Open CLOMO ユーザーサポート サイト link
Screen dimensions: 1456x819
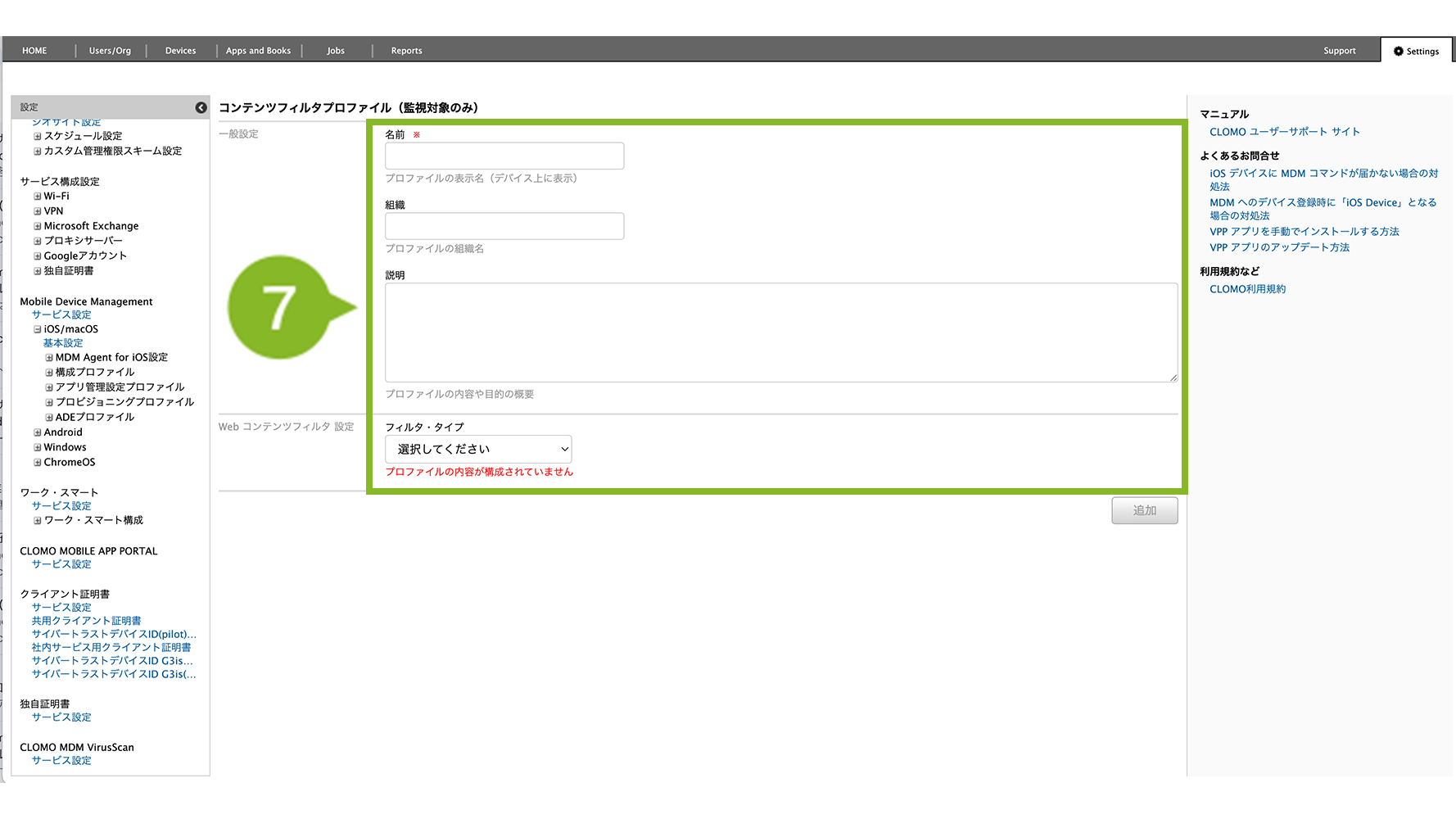[1284, 132]
